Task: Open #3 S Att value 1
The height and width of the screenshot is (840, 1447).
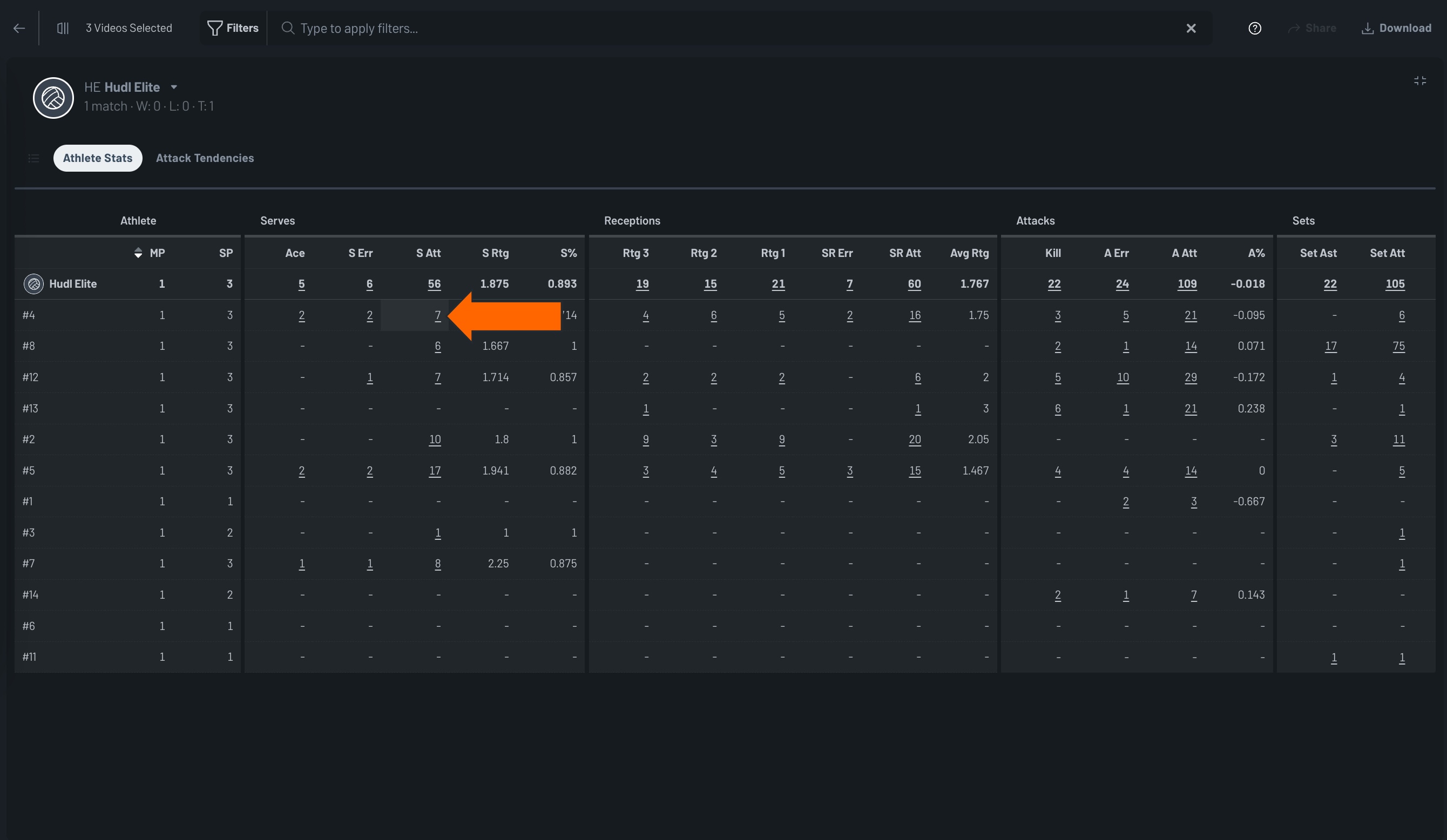Action: (x=437, y=533)
